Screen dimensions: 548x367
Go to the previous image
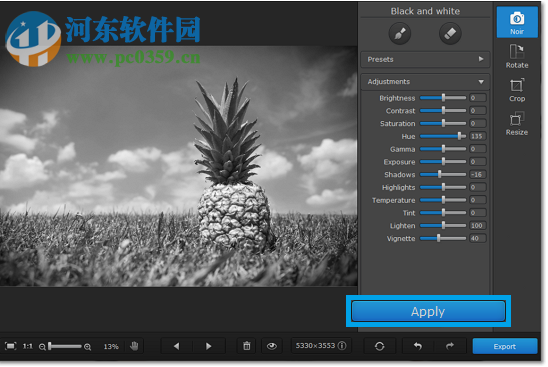(x=176, y=346)
